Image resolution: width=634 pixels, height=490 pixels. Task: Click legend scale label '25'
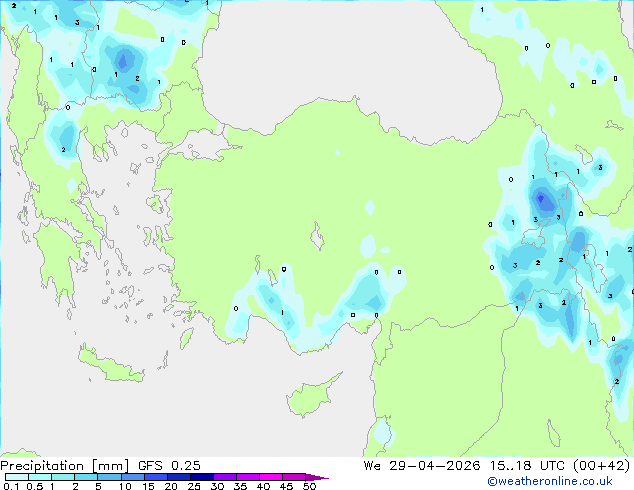click(194, 486)
